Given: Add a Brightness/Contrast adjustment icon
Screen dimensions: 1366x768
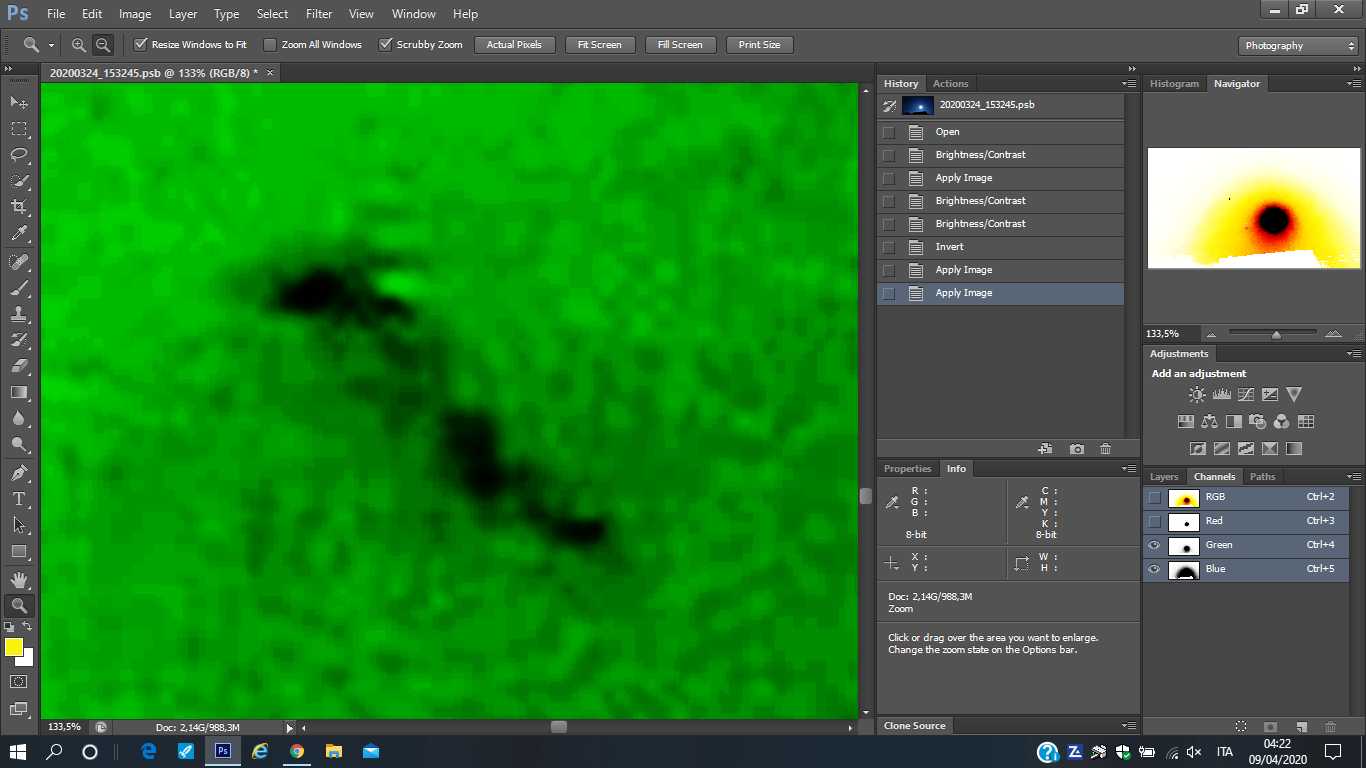Looking at the screenshot, I should pos(1197,395).
